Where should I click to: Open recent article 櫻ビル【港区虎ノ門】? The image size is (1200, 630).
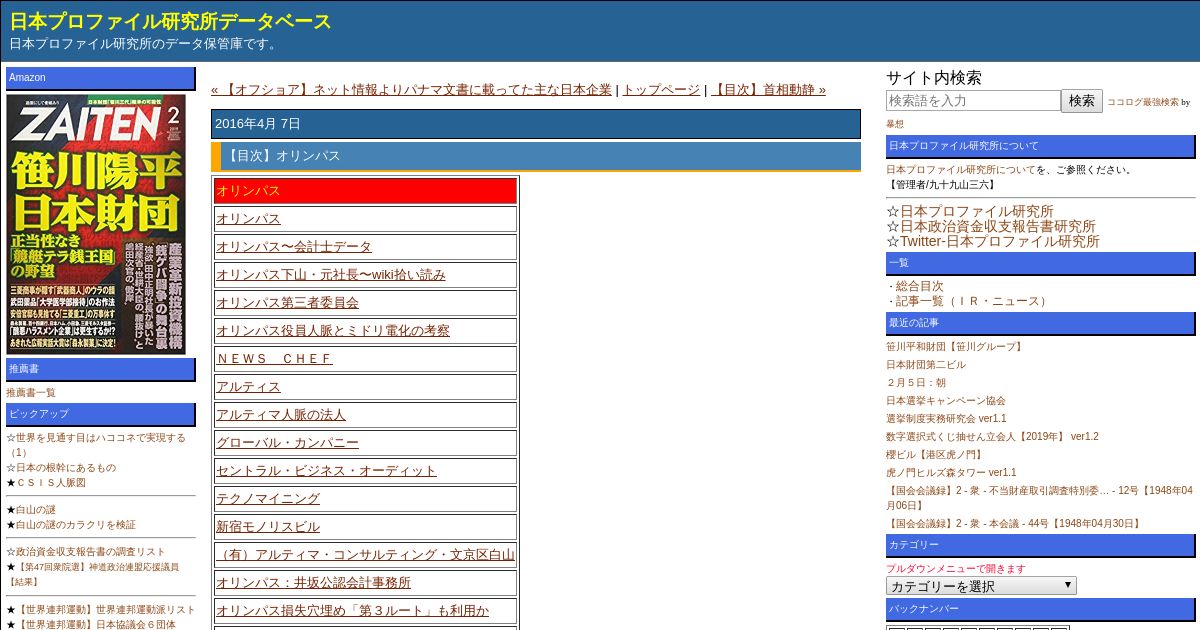click(935, 455)
